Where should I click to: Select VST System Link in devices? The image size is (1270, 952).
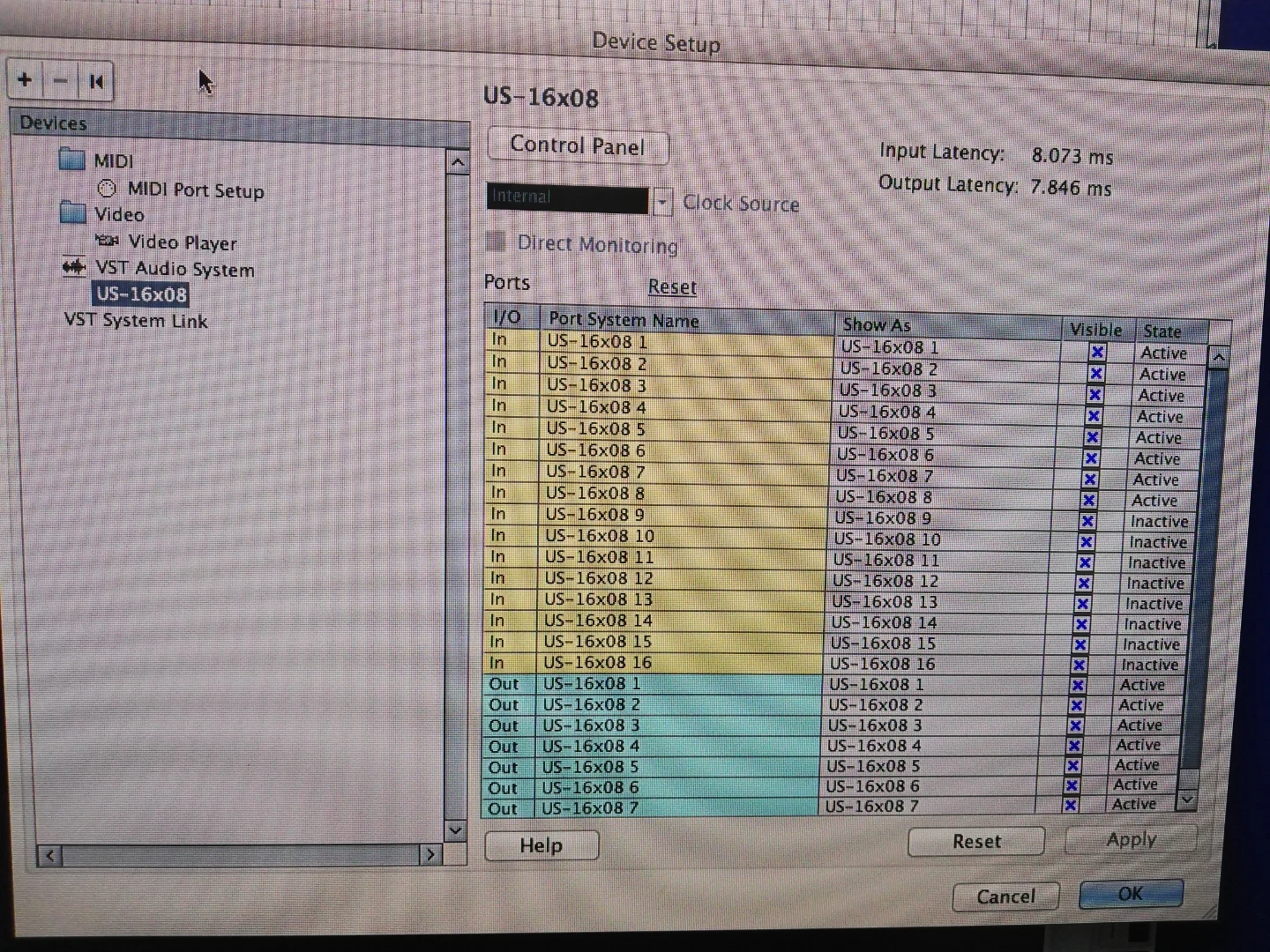136,321
